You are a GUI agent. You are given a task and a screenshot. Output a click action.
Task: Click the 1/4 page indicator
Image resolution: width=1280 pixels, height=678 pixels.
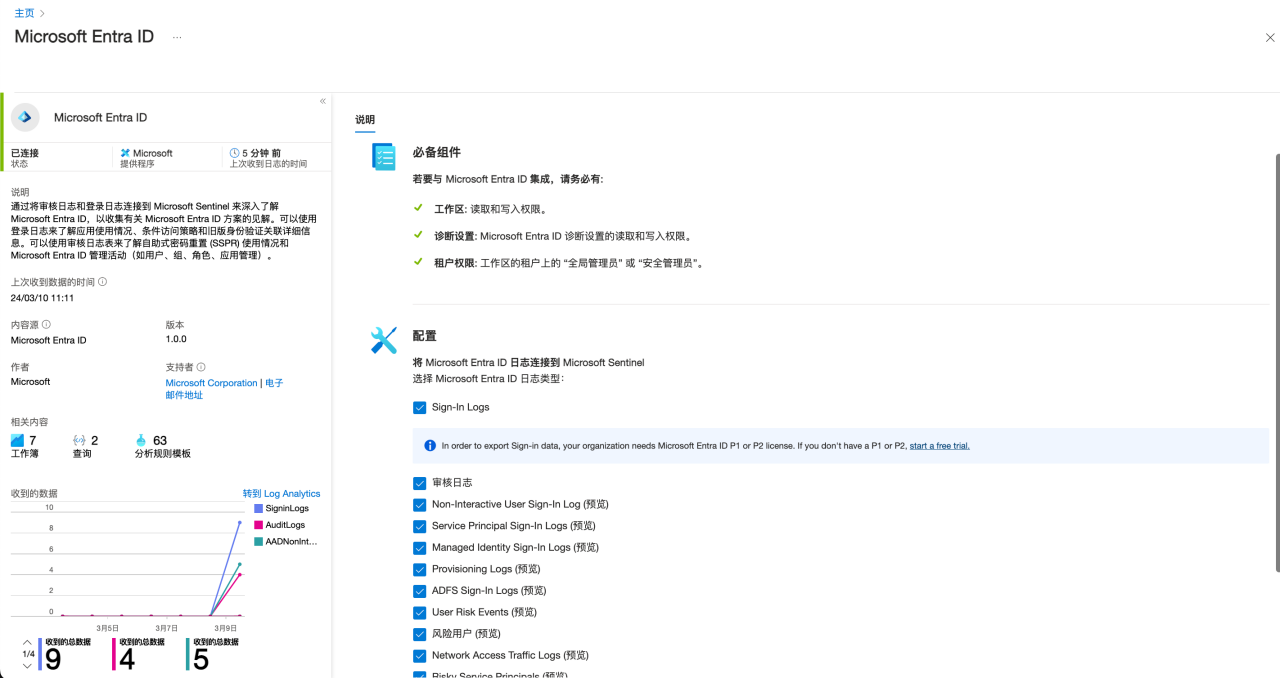[x=27, y=654]
